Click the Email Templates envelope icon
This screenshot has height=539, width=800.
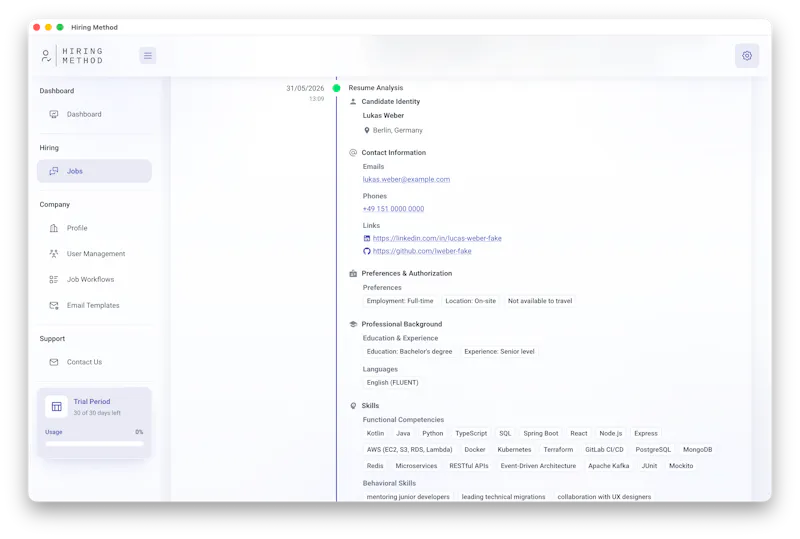54,305
